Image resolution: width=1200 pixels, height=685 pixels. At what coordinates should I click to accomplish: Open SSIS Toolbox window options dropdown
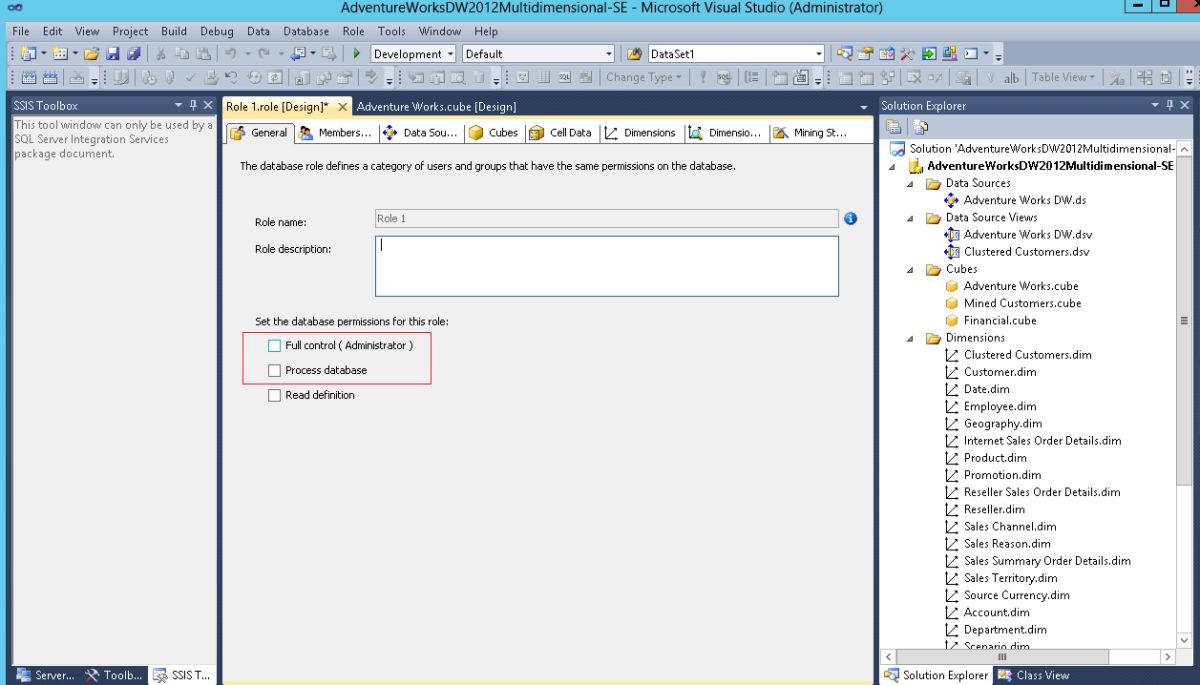[179, 105]
